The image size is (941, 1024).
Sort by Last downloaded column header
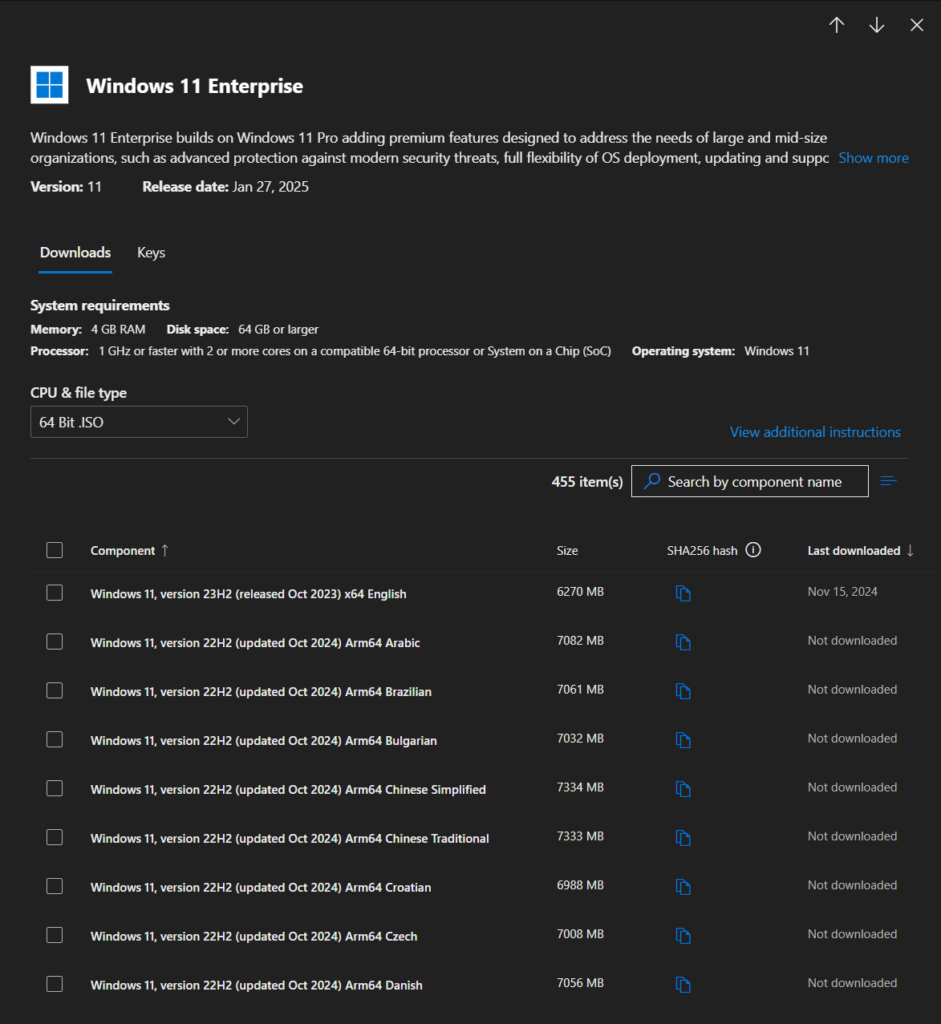point(853,551)
